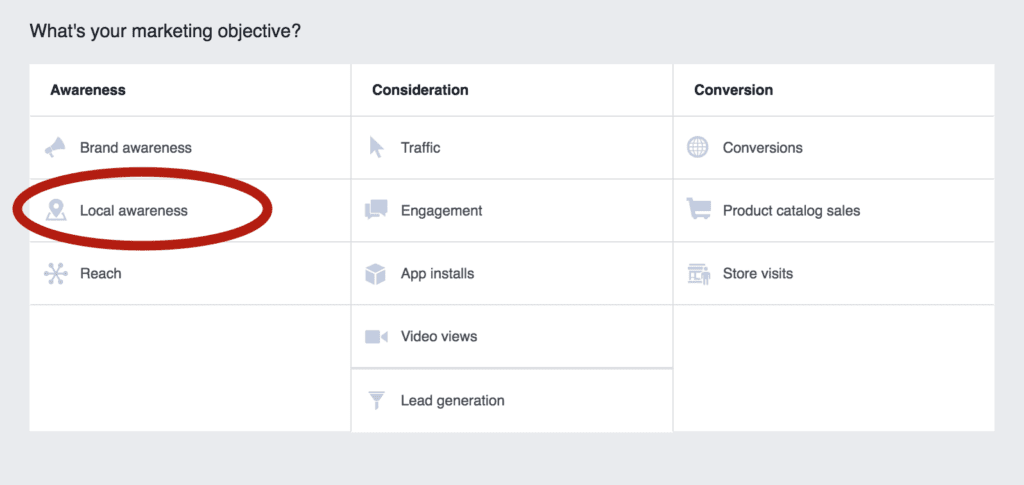
Task: Click the Lead generation funnel icon
Action: [376, 400]
